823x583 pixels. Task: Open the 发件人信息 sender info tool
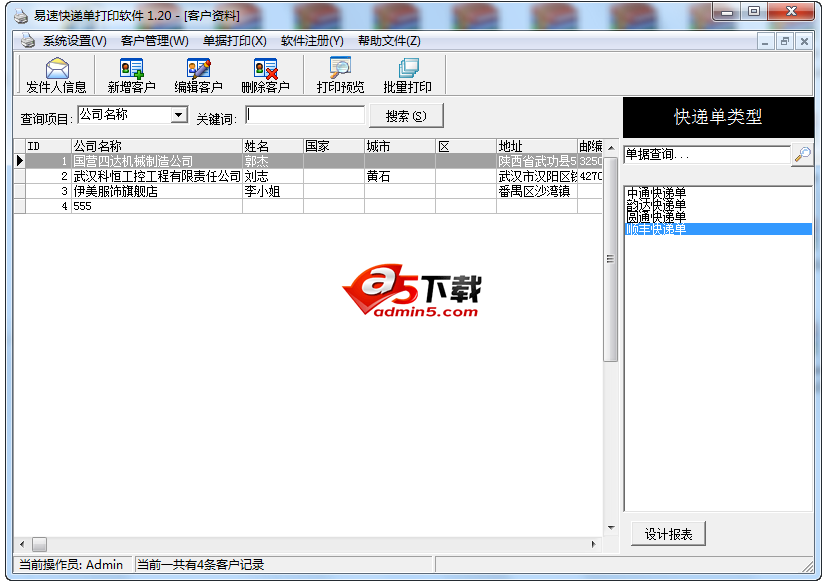pyautogui.click(x=56, y=75)
